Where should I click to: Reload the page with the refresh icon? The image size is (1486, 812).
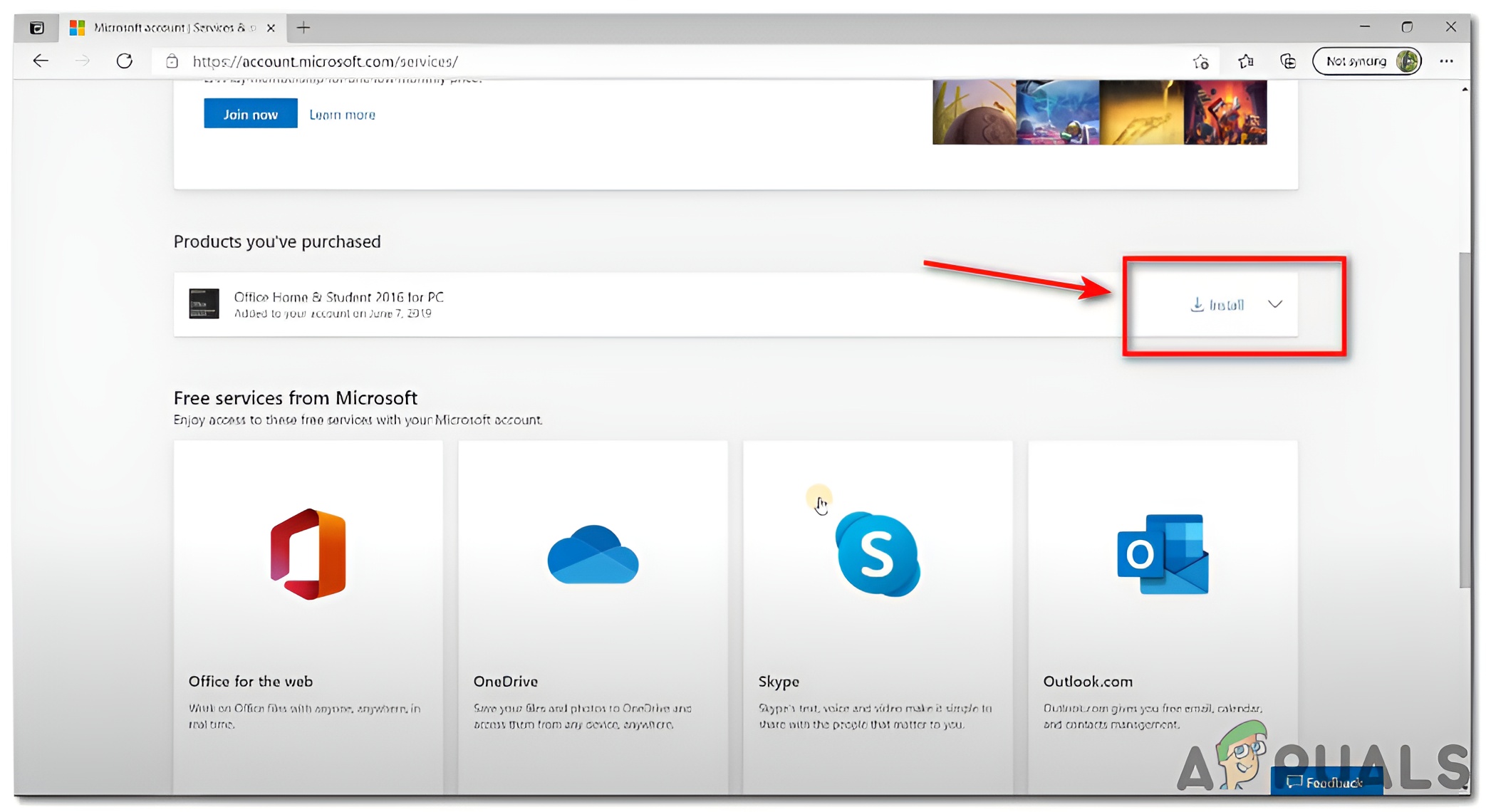pos(125,61)
